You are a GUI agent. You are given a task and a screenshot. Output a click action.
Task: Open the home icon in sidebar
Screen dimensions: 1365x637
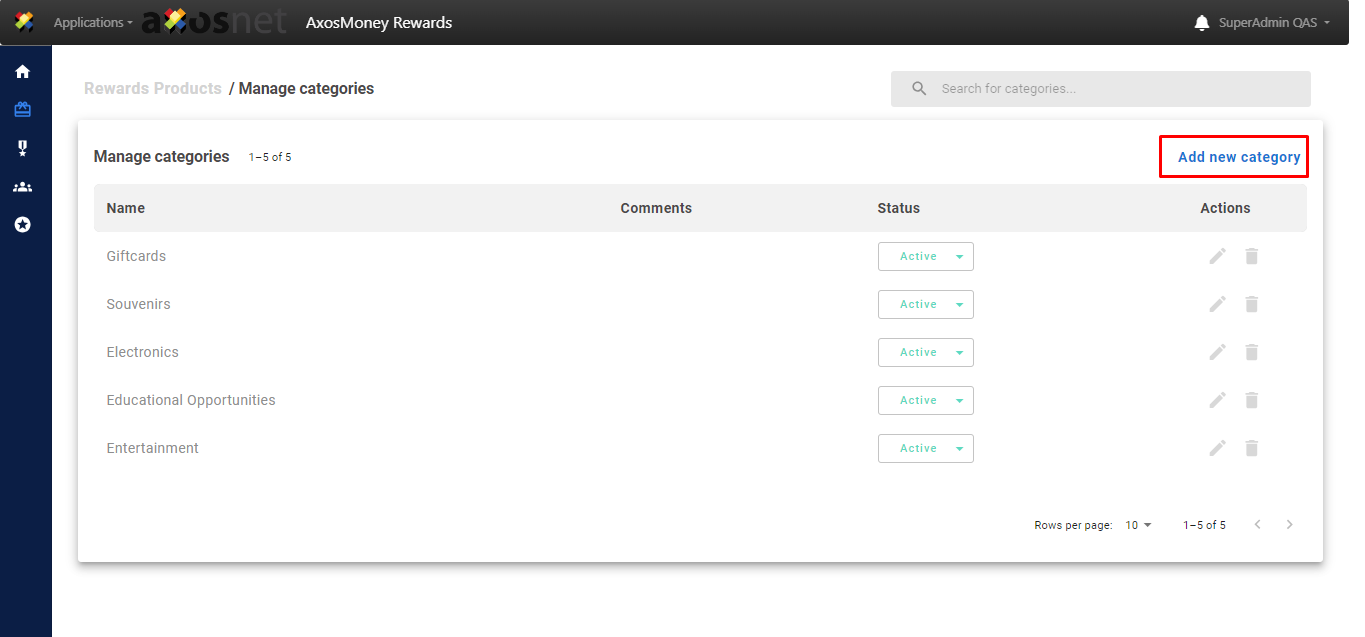22,72
